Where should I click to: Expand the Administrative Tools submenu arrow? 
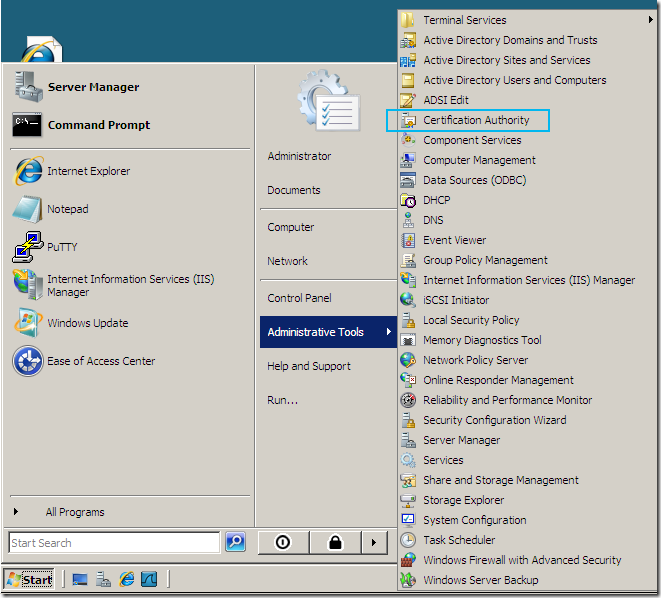(389, 332)
